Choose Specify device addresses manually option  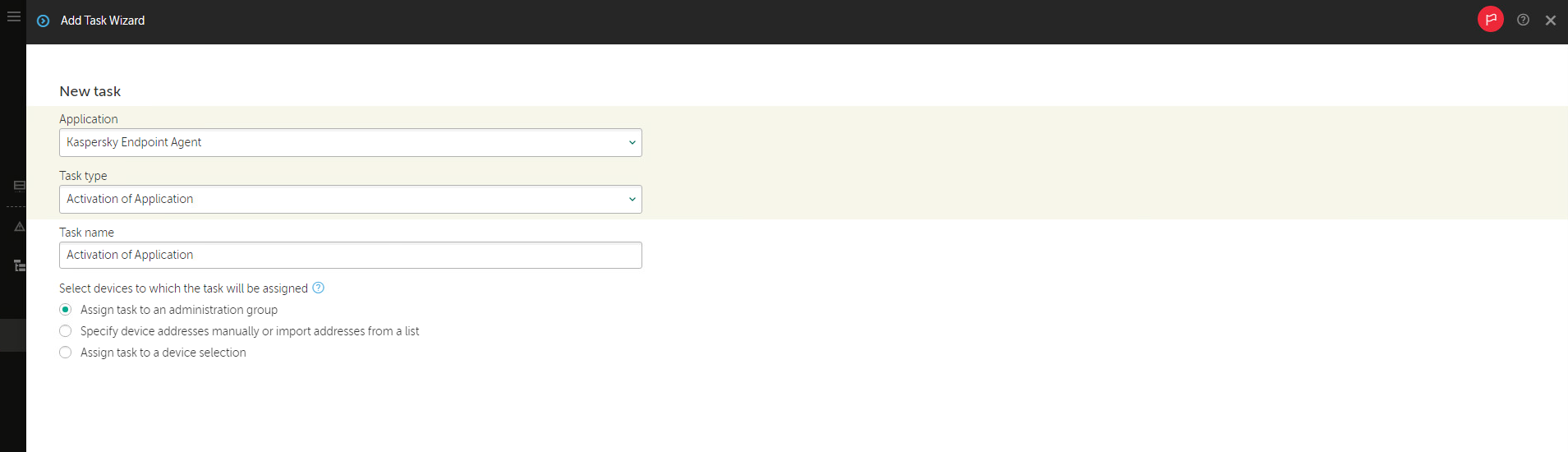(x=66, y=331)
